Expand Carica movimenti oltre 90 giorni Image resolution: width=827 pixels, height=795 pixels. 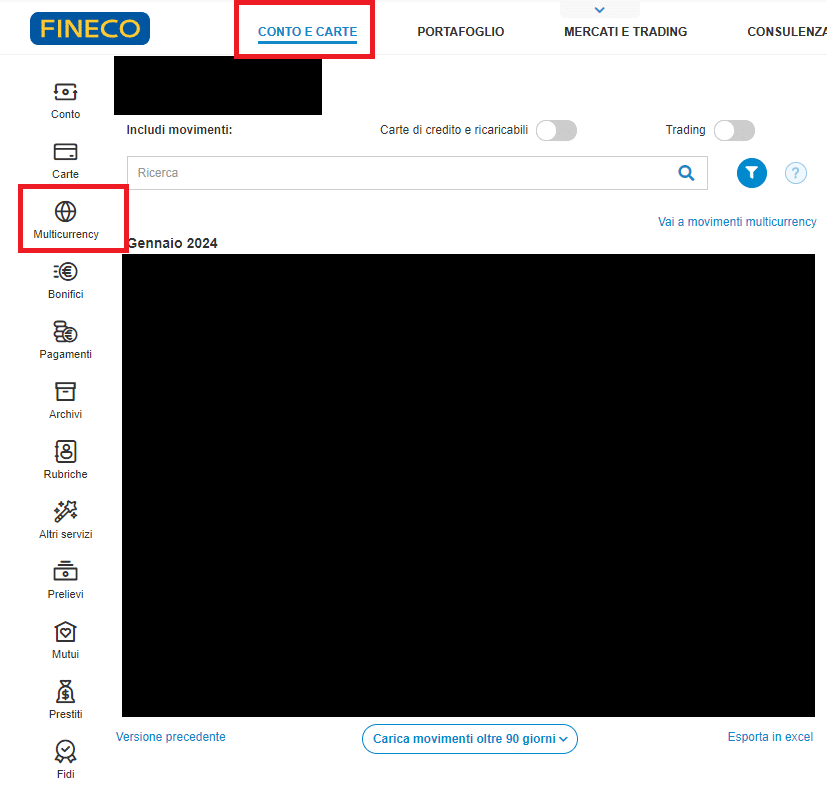click(469, 739)
